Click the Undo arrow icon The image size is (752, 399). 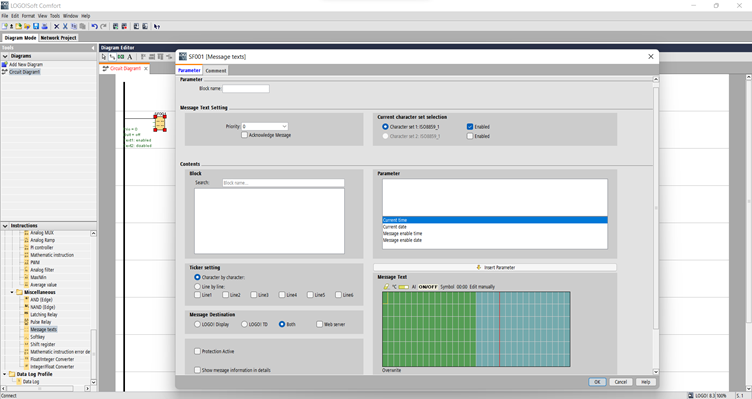[94, 26]
